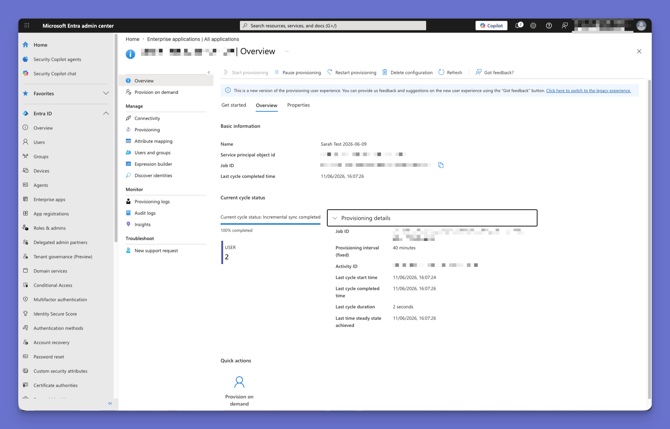670x429 pixels.
Task: Open Devices in the sidebar
Action: pos(41,171)
